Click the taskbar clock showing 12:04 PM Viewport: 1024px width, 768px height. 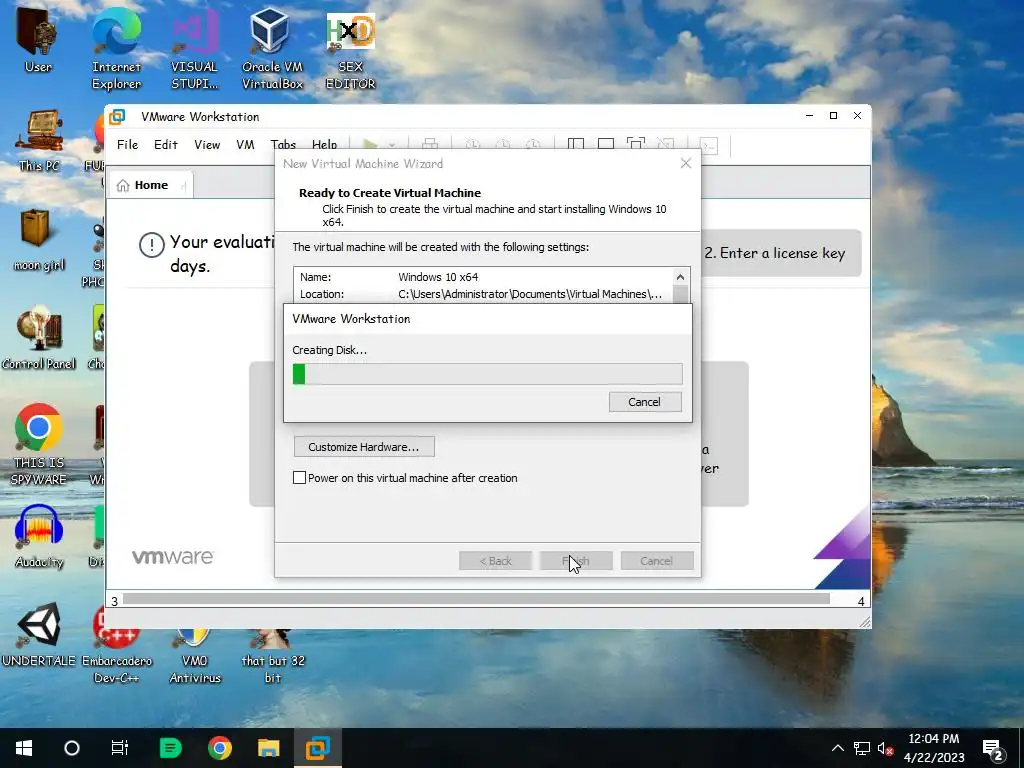coord(934,748)
